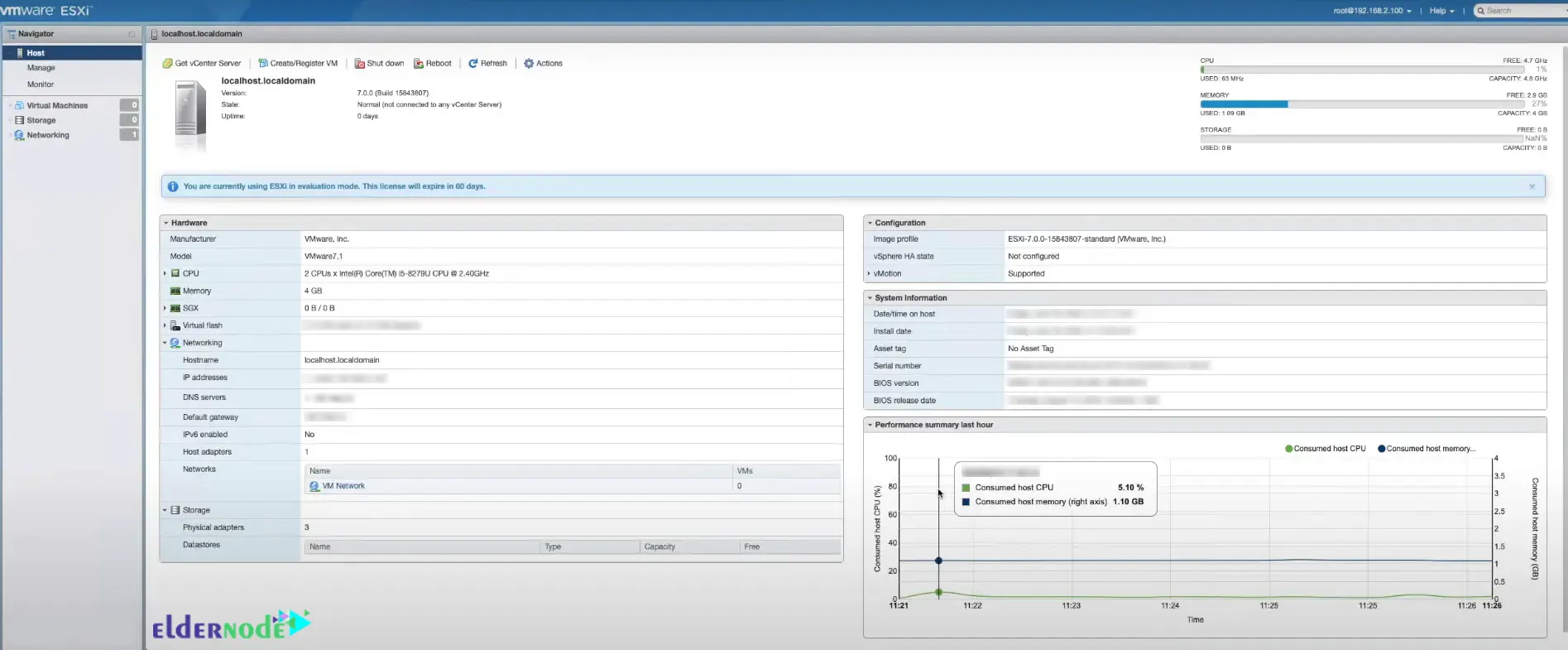Select the Virtual Machines icon in Navigator
Viewport: 1568px width, 650px height.
point(19,105)
